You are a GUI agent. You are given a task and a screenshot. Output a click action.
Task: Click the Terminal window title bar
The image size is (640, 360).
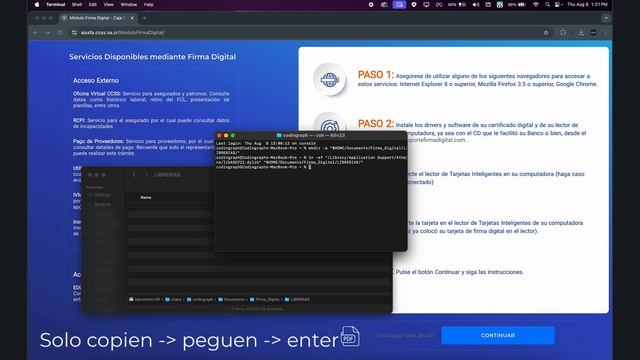click(311, 135)
